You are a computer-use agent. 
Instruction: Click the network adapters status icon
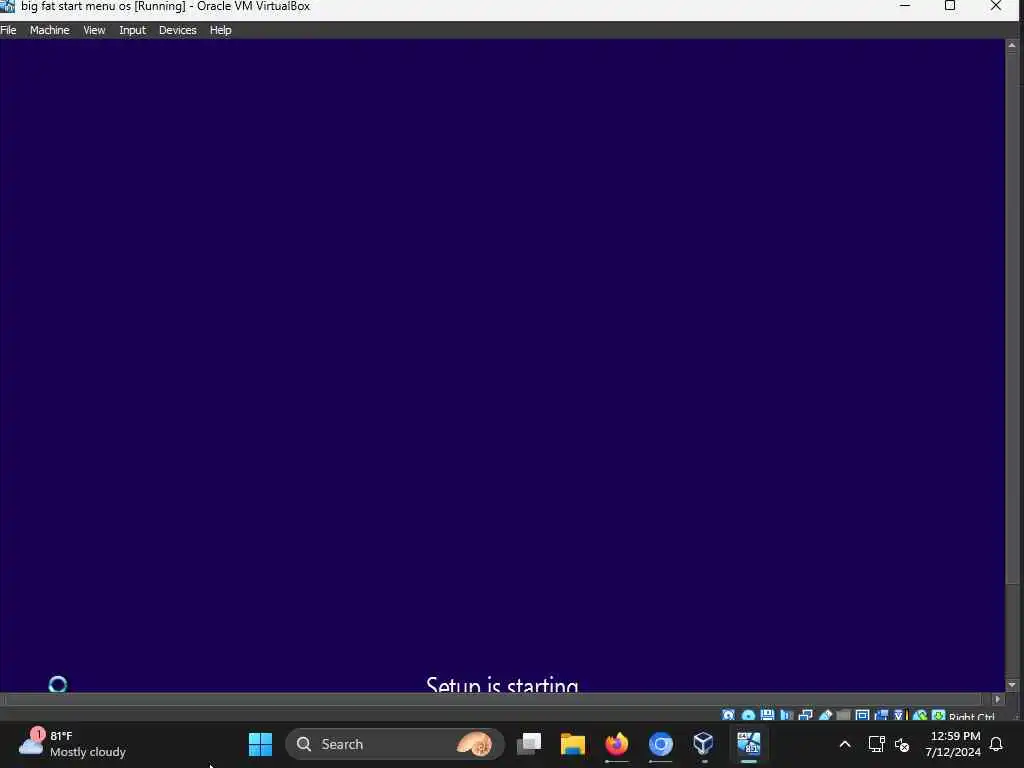point(805,715)
